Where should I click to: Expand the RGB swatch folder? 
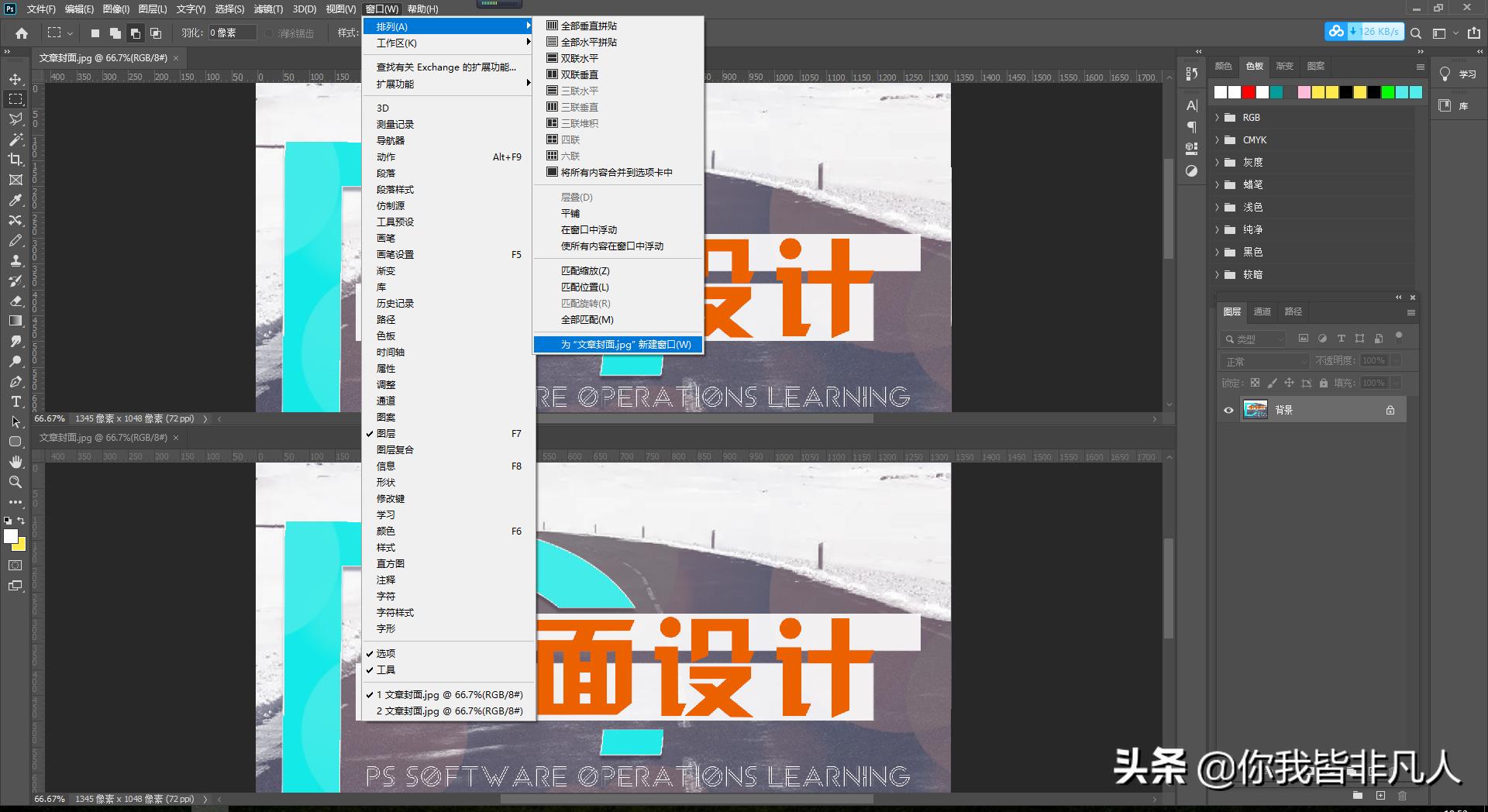(1217, 118)
